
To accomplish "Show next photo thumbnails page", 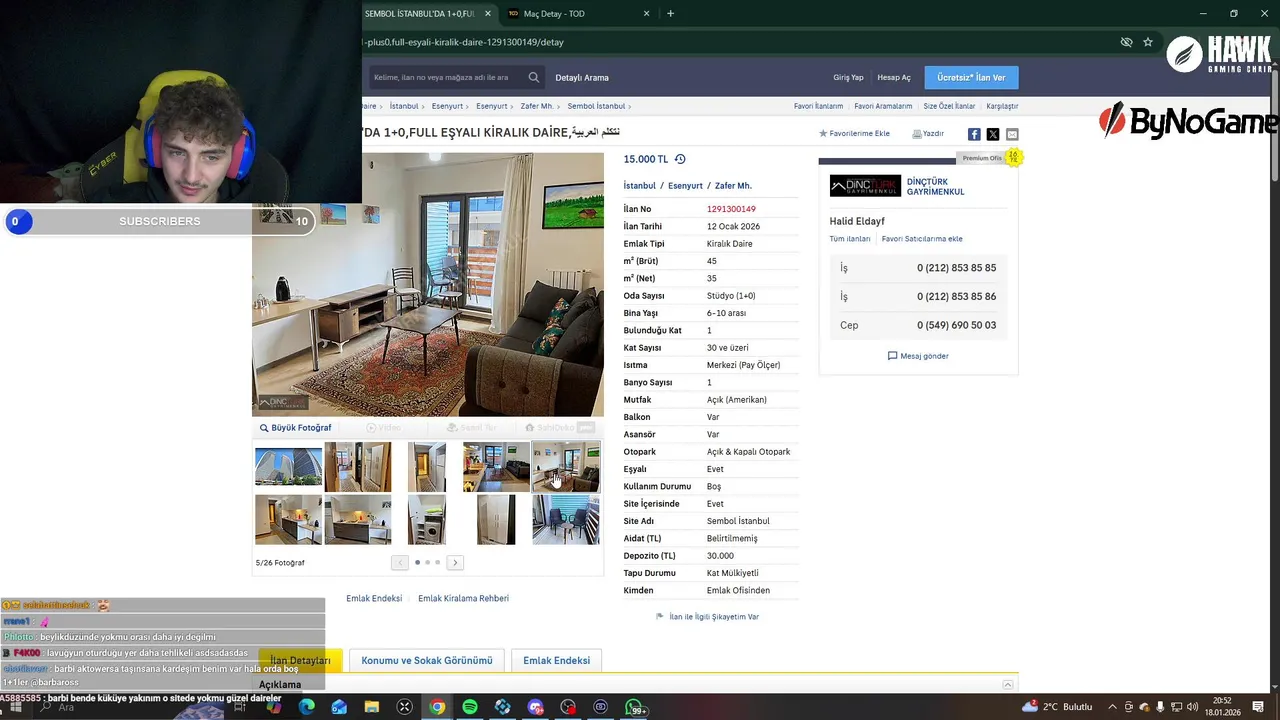I will pyautogui.click(x=455, y=563).
